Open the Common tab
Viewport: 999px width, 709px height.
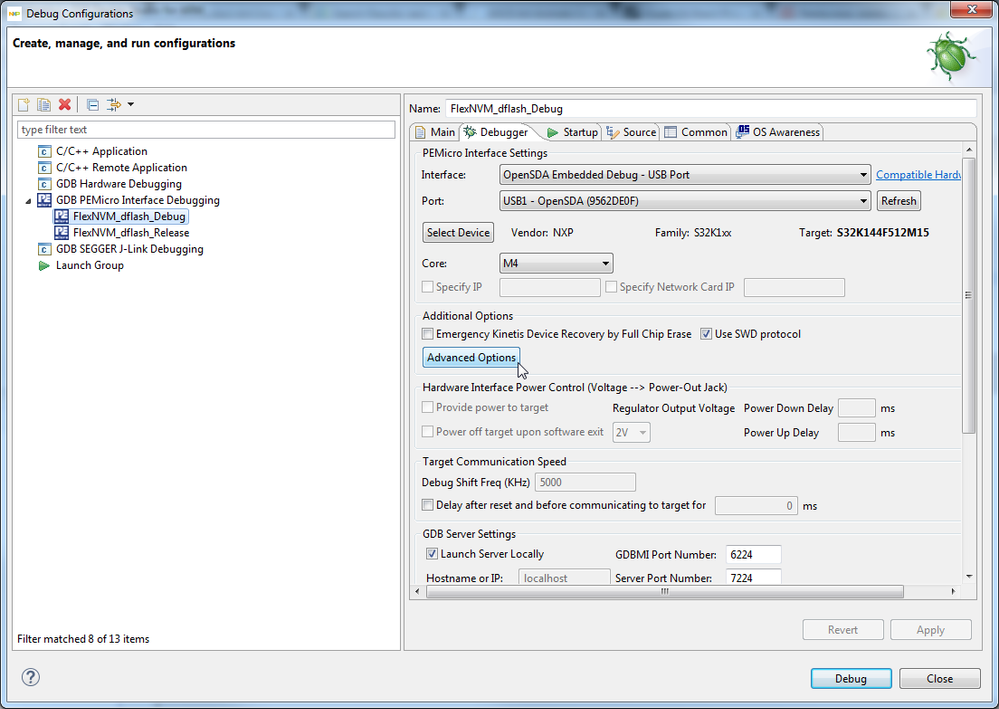pos(696,132)
